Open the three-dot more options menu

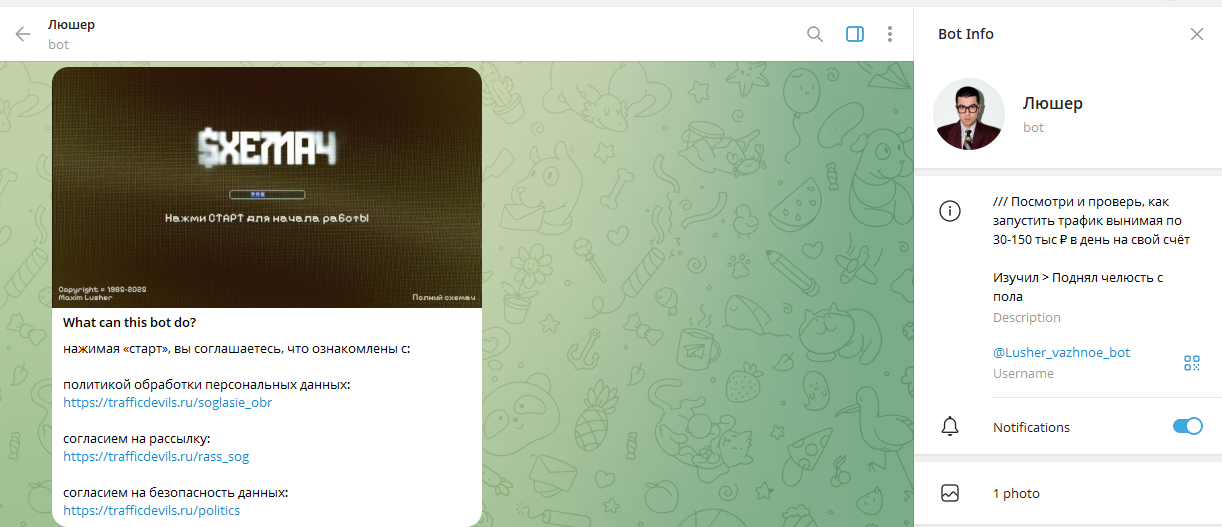[890, 34]
